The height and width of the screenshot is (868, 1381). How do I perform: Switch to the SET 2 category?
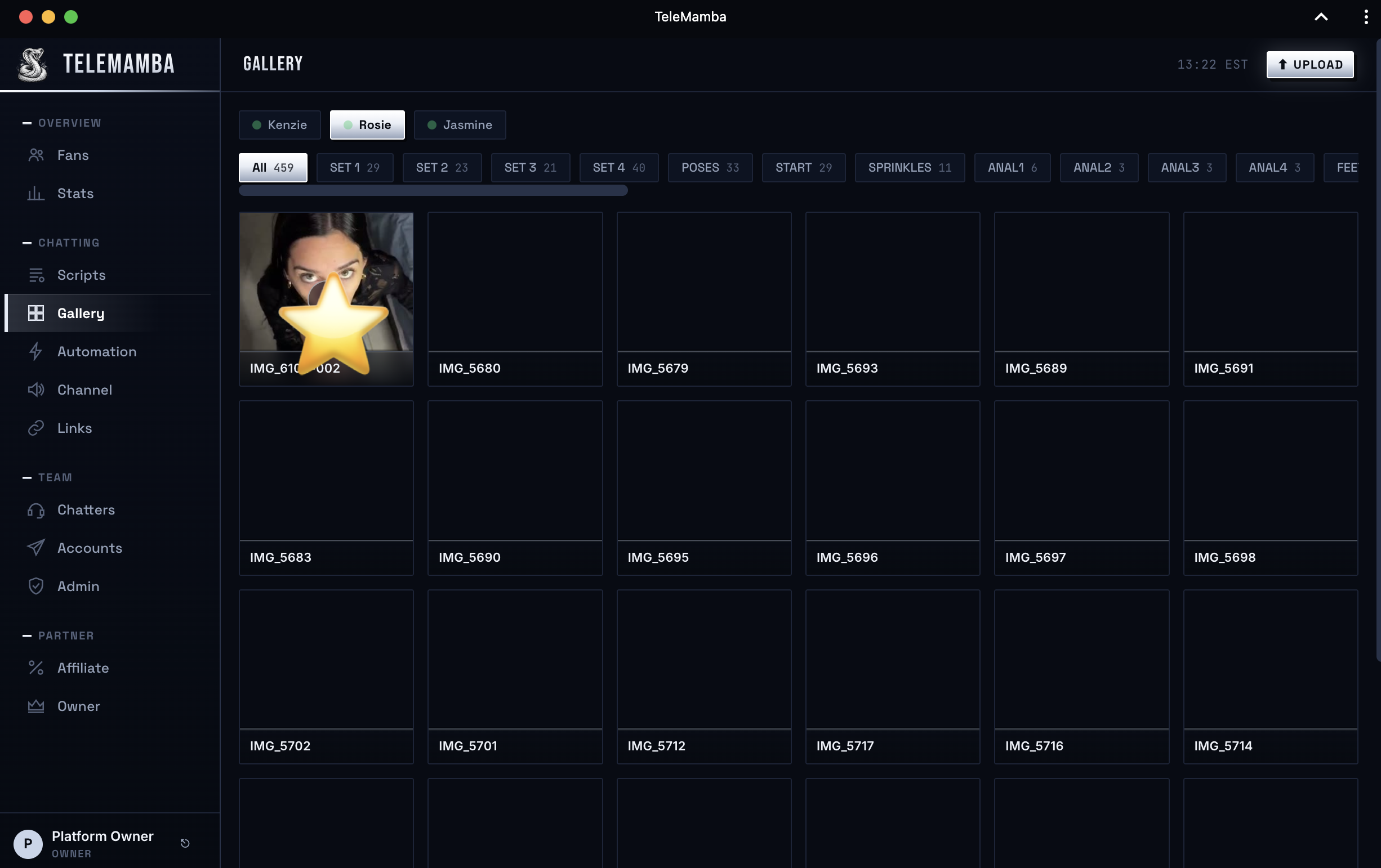pos(442,168)
